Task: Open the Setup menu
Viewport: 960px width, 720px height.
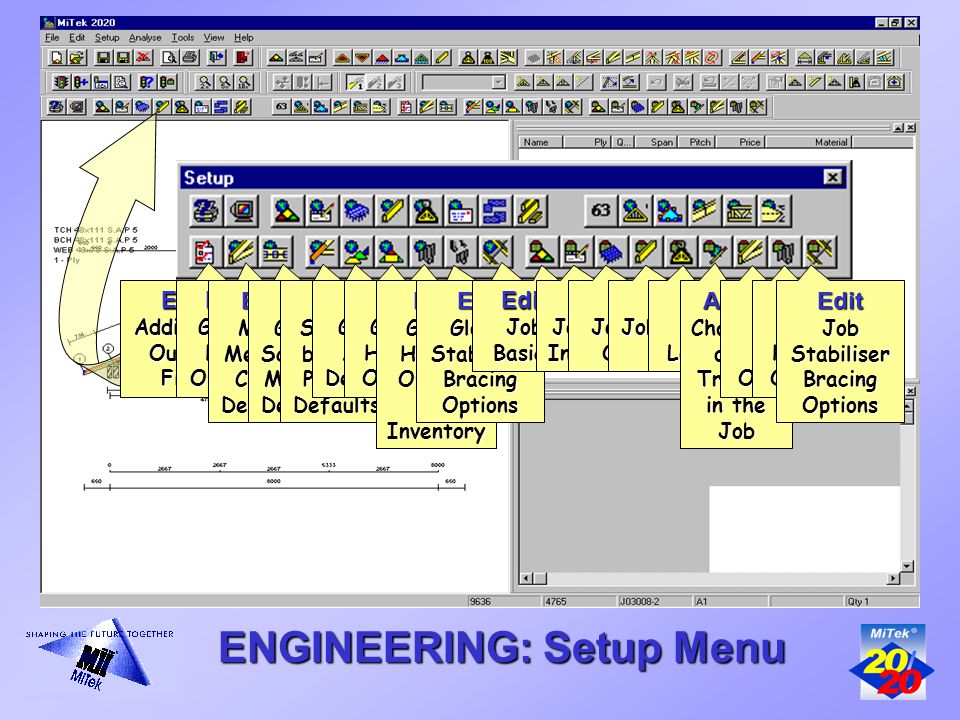Action: coord(107,37)
